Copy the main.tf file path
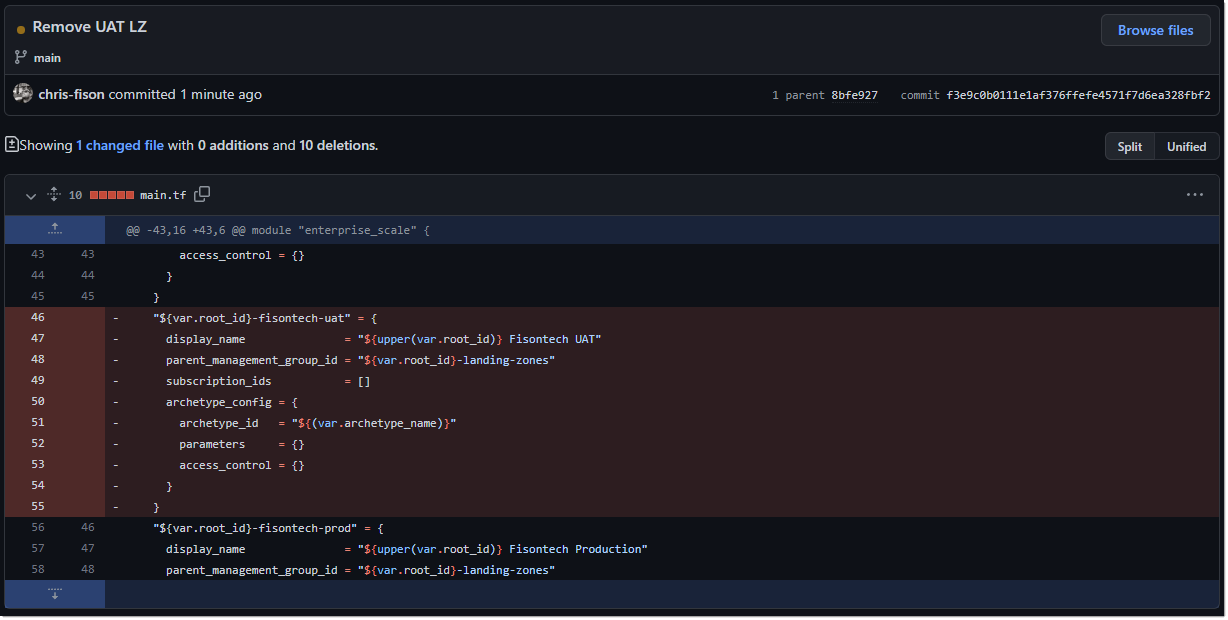The height and width of the screenshot is (620, 1228). click(202, 194)
